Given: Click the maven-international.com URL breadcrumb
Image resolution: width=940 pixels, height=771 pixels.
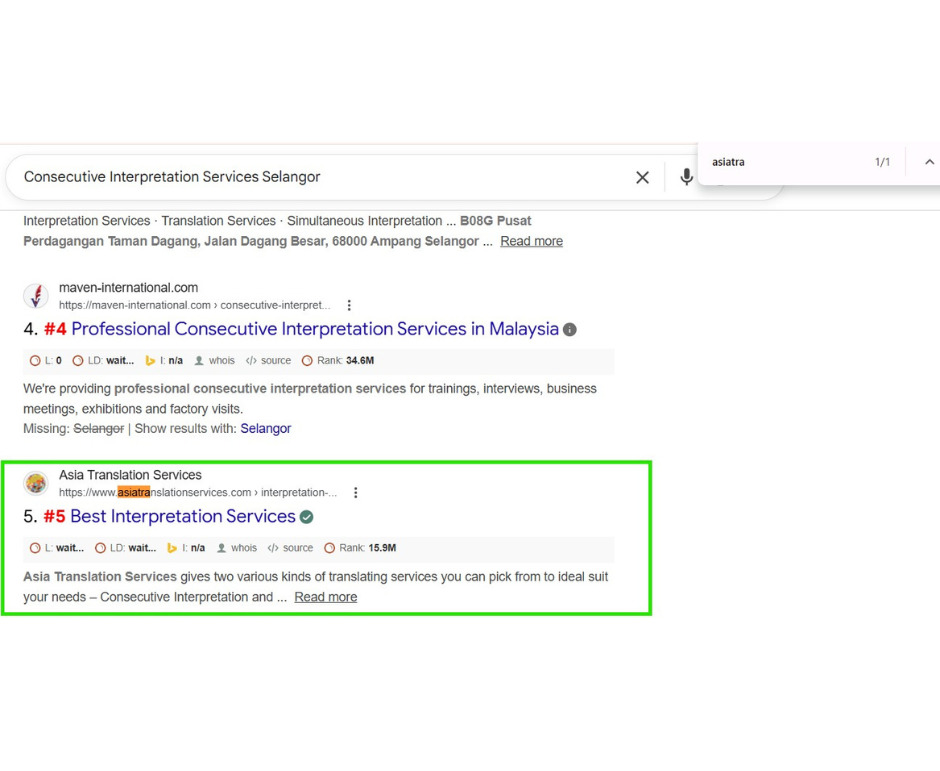Looking at the screenshot, I should pyautogui.click(x=194, y=305).
